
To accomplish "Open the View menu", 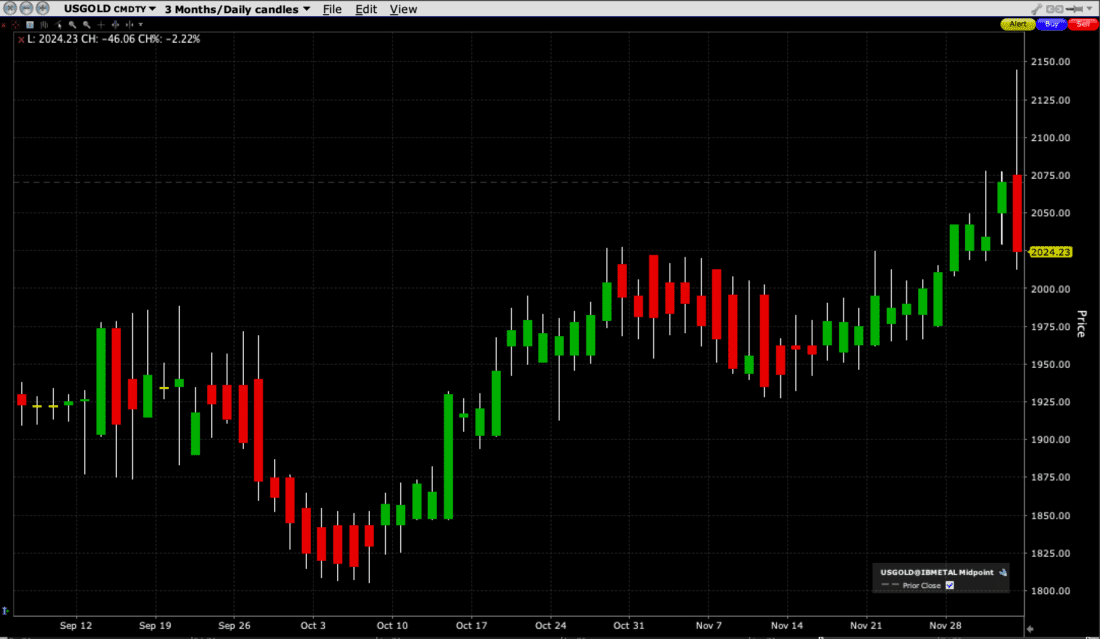I will (403, 9).
